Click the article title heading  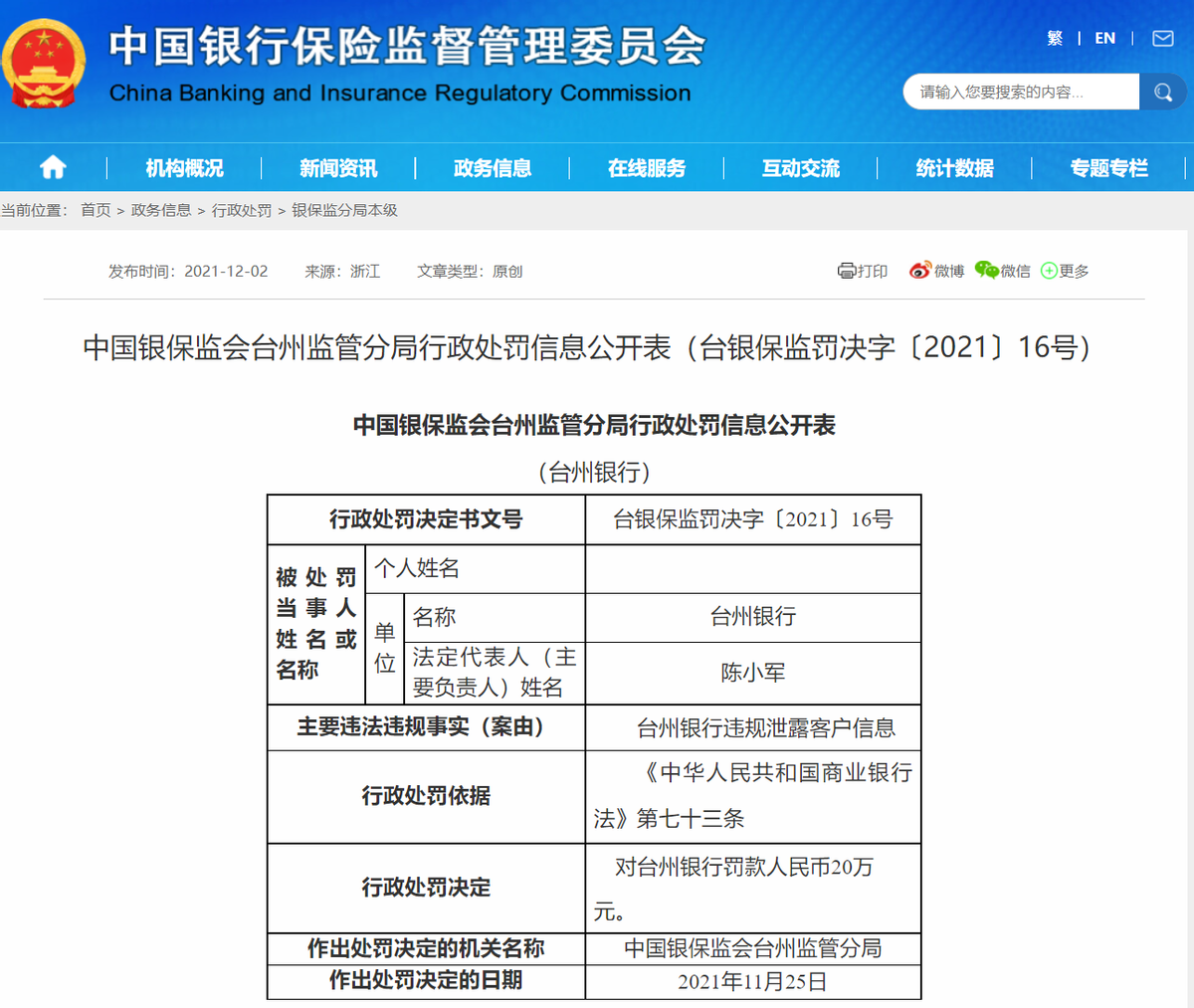click(587, 347)
